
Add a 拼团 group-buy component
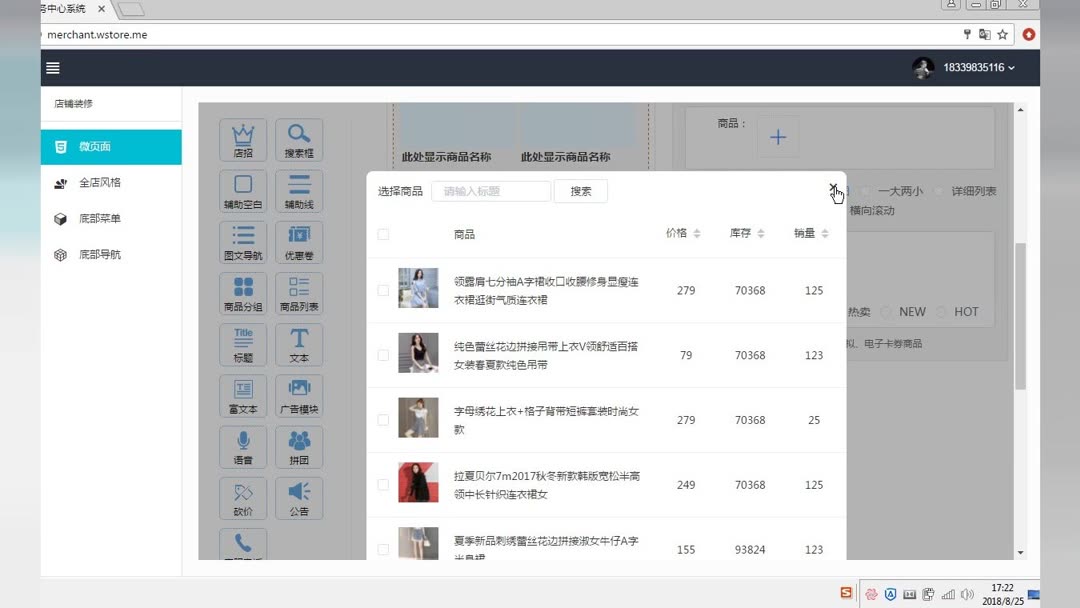(298, 447)
